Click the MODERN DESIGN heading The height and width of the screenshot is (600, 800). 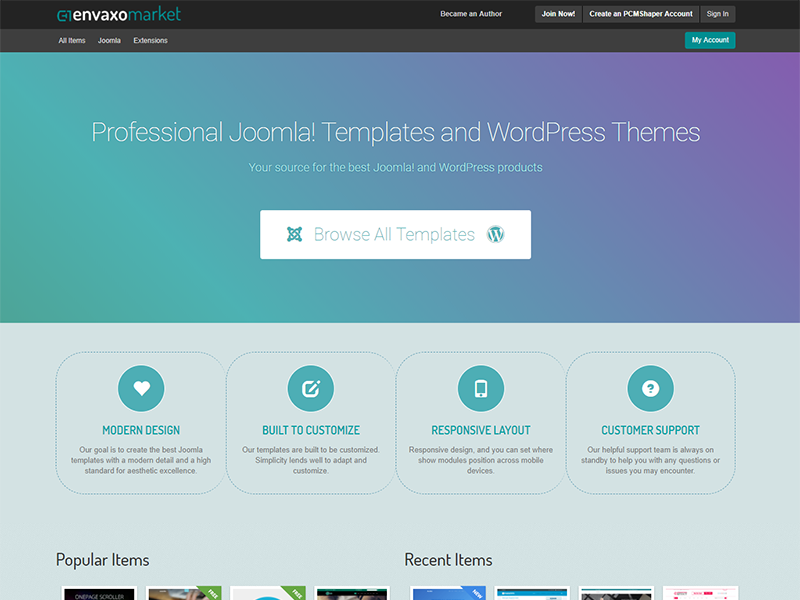(141, 430)
